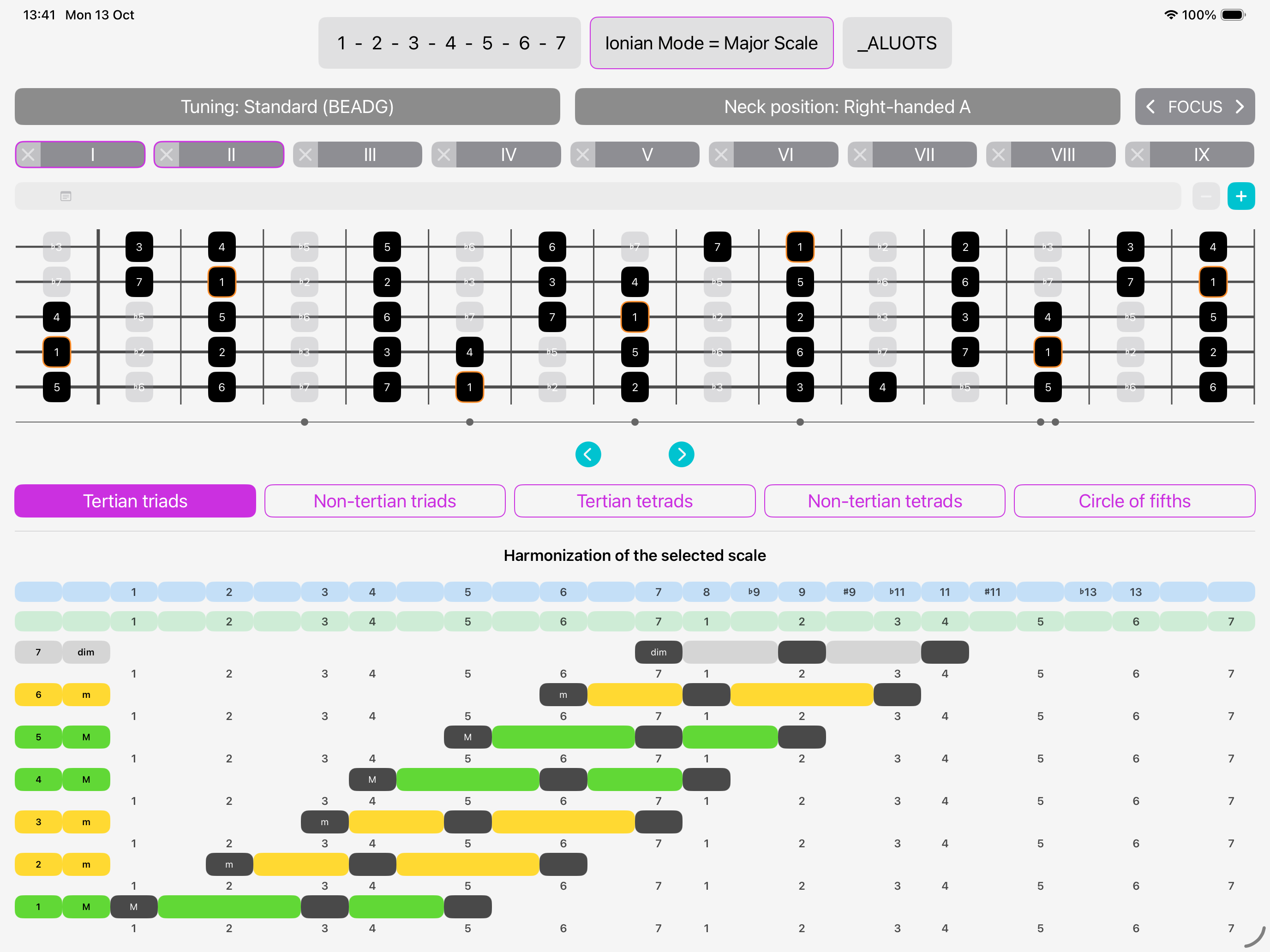
Task: Clear position I with its X
Action: (29, 155)
